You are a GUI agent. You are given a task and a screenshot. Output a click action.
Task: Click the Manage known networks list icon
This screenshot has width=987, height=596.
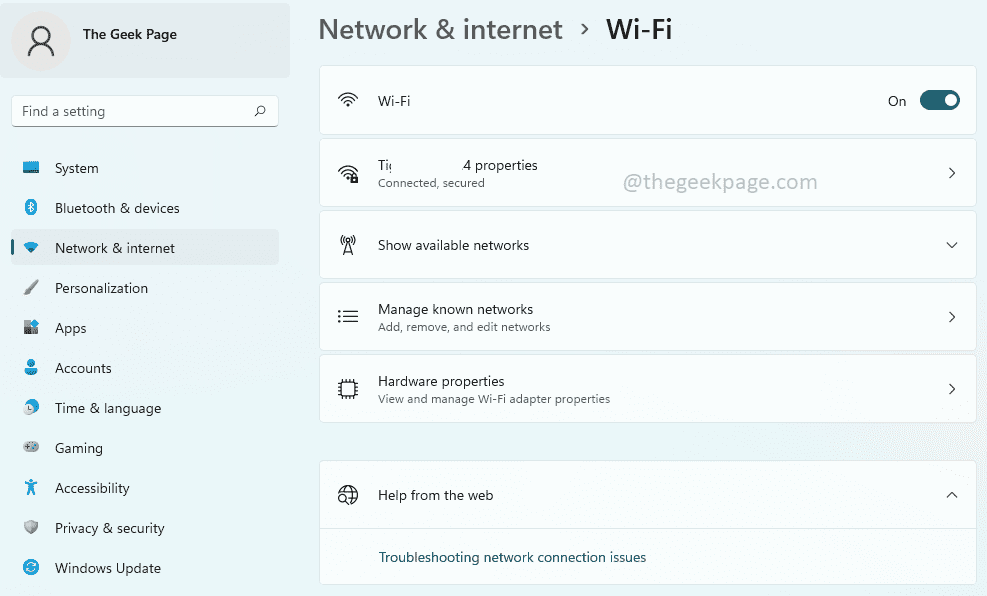click(347, 316)
